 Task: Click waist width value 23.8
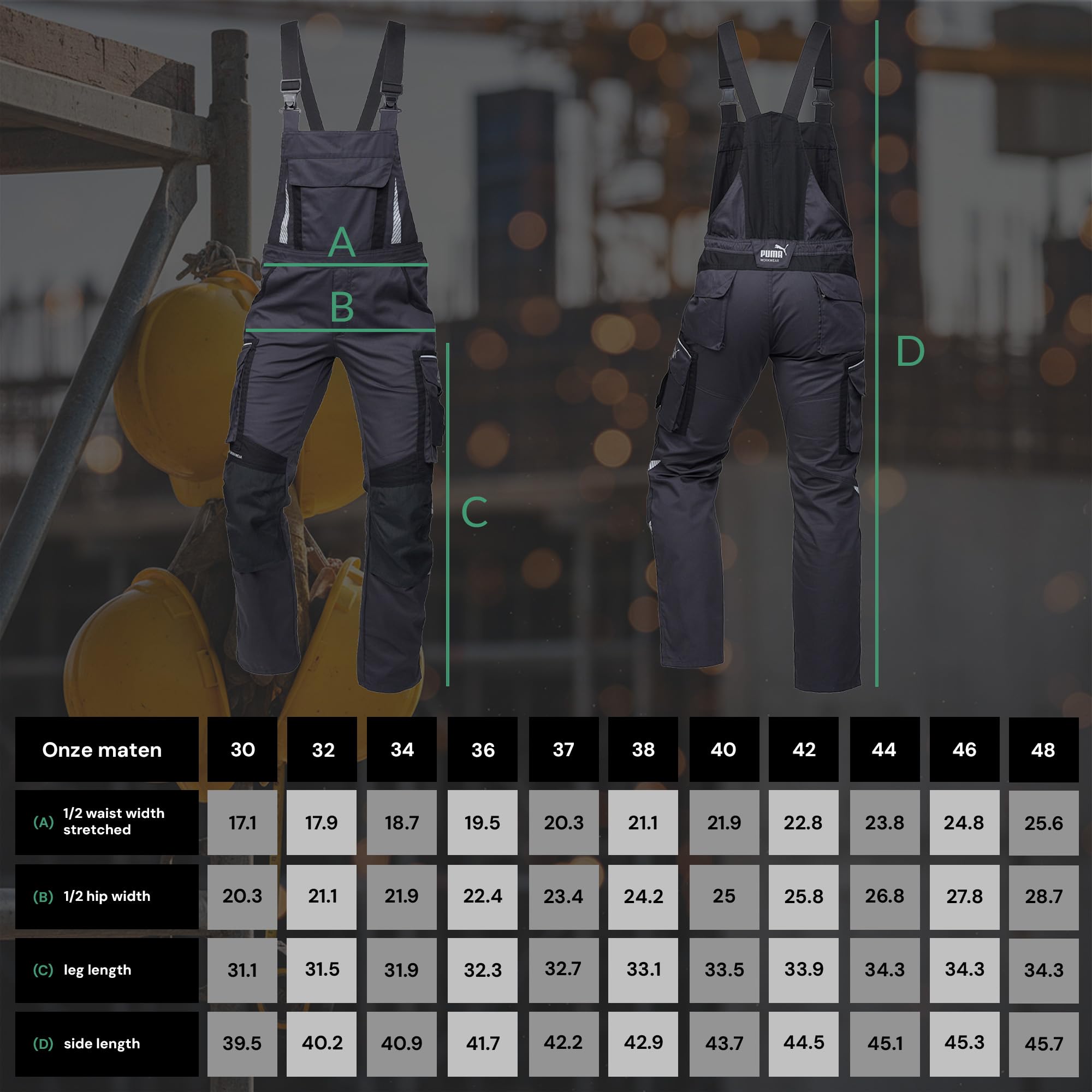tap(885, 822)
